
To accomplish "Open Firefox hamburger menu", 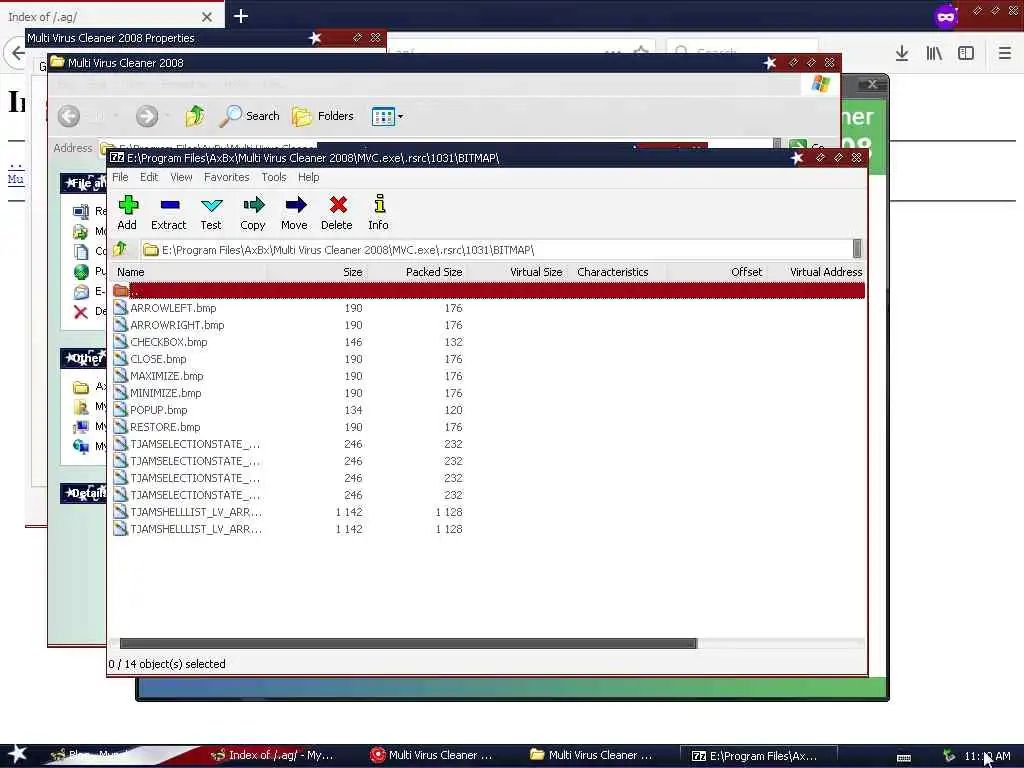I will point(1005,53).
